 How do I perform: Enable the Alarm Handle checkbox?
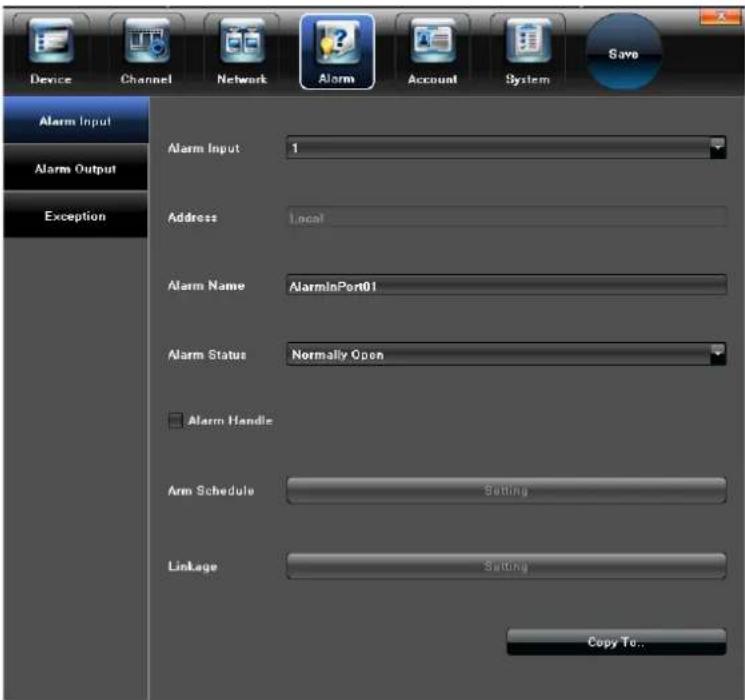[175, 421]
